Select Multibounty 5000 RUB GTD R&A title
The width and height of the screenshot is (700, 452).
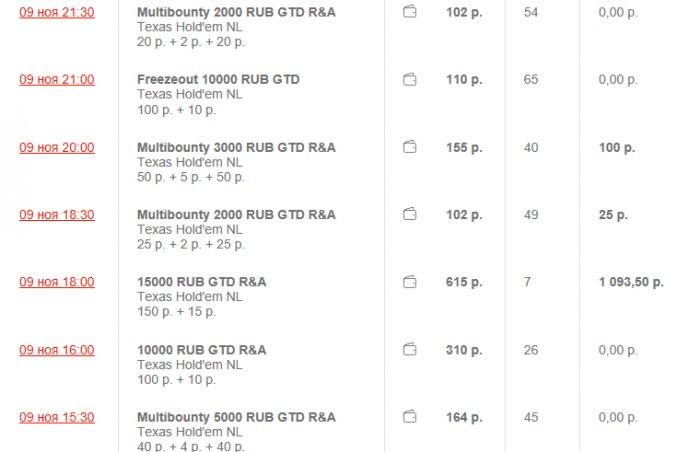[x=236, y=417]
